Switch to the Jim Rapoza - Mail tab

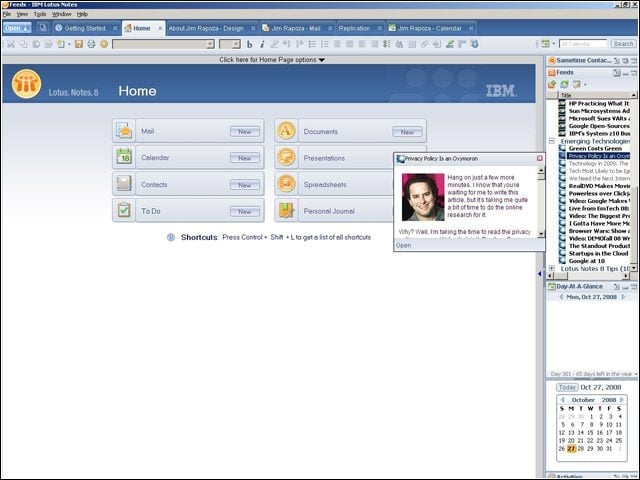[x=296, y=28]
